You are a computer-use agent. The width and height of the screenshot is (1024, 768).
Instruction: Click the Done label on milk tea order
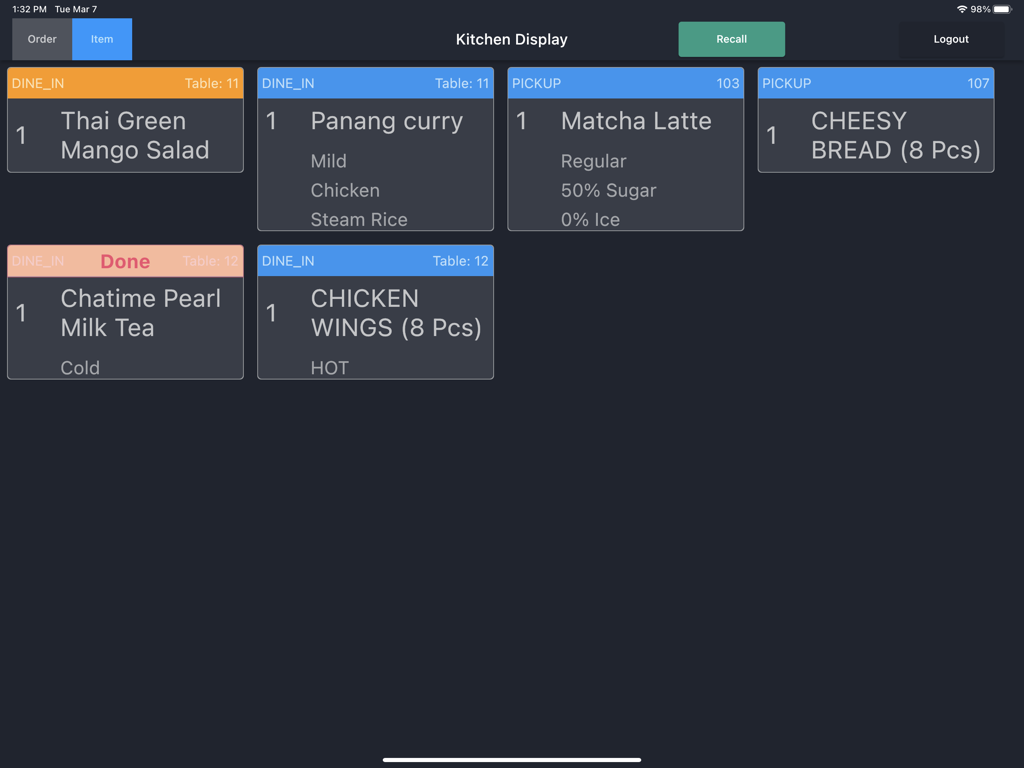pyautogui.click(x=125, y=261)
